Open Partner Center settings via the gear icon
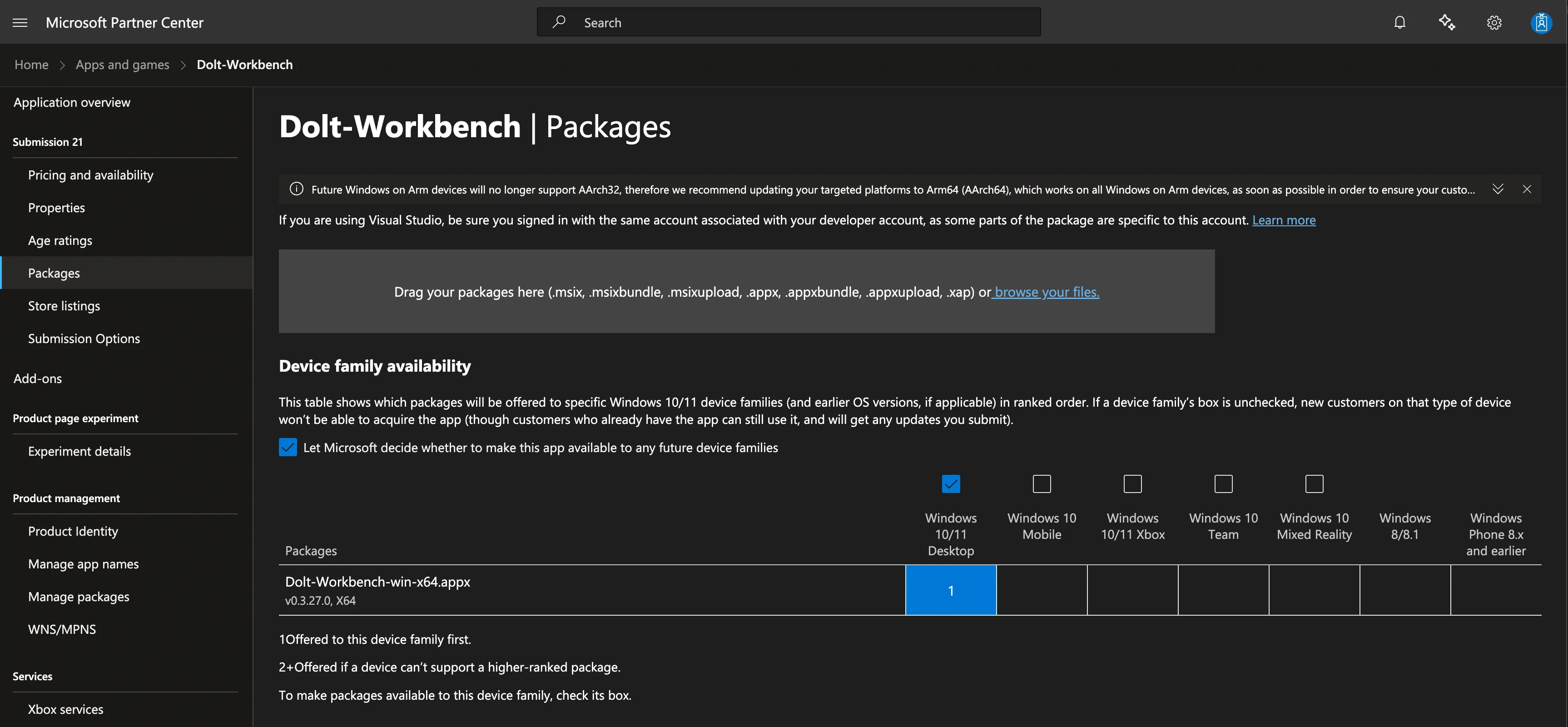Screen dimensions: 1568x727 tap(1494, 22)
